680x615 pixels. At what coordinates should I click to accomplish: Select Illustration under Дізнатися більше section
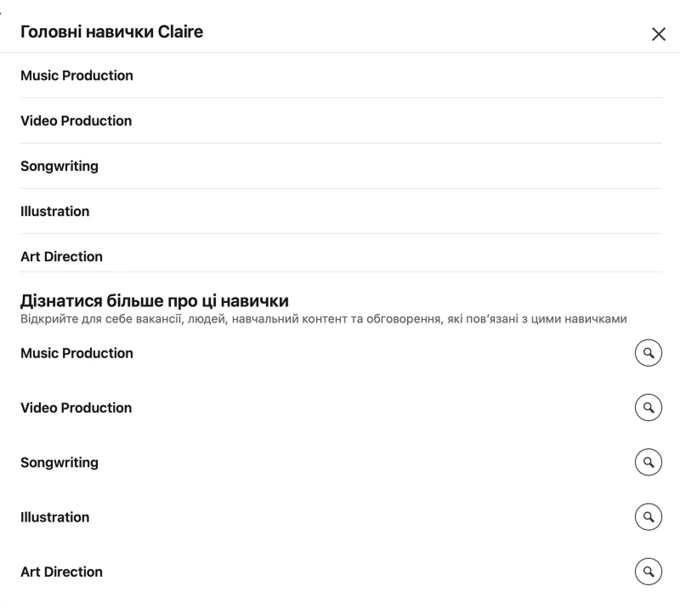coord(55,517)
